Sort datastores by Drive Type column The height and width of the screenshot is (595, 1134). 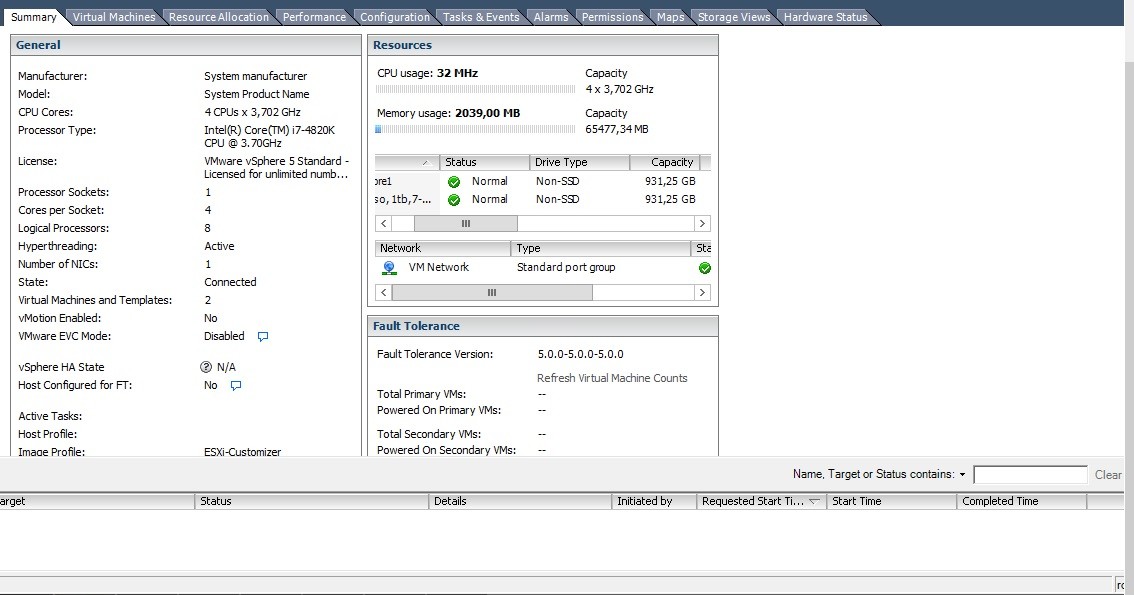pyautogui.click(x=579, y=163)
